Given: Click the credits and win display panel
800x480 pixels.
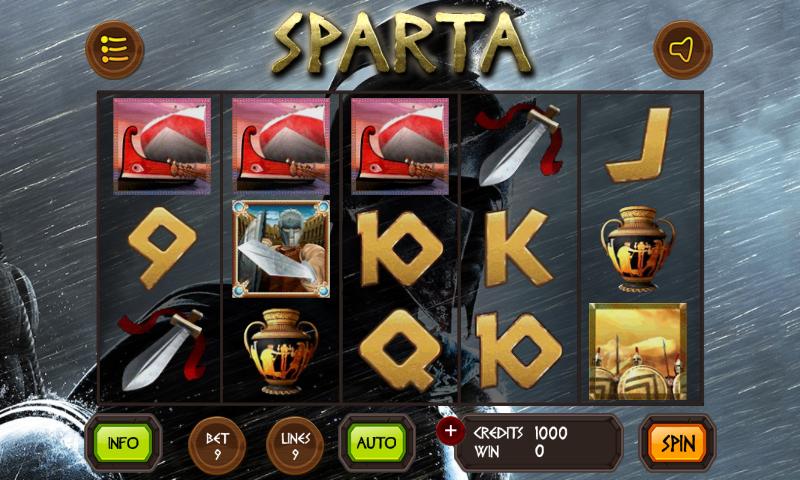Looking at the screenshot, I should coord(538,443).
